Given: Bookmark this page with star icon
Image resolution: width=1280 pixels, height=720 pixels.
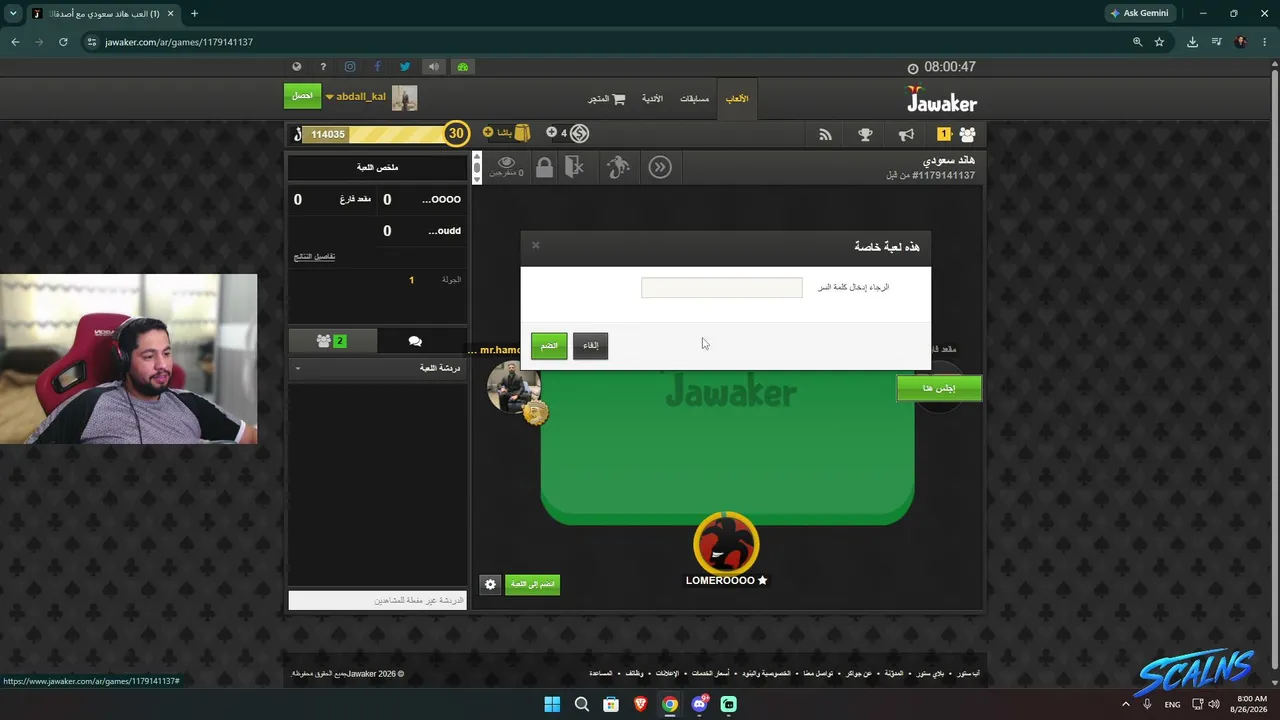Looking at the screenshot, I should (1159, 42).
